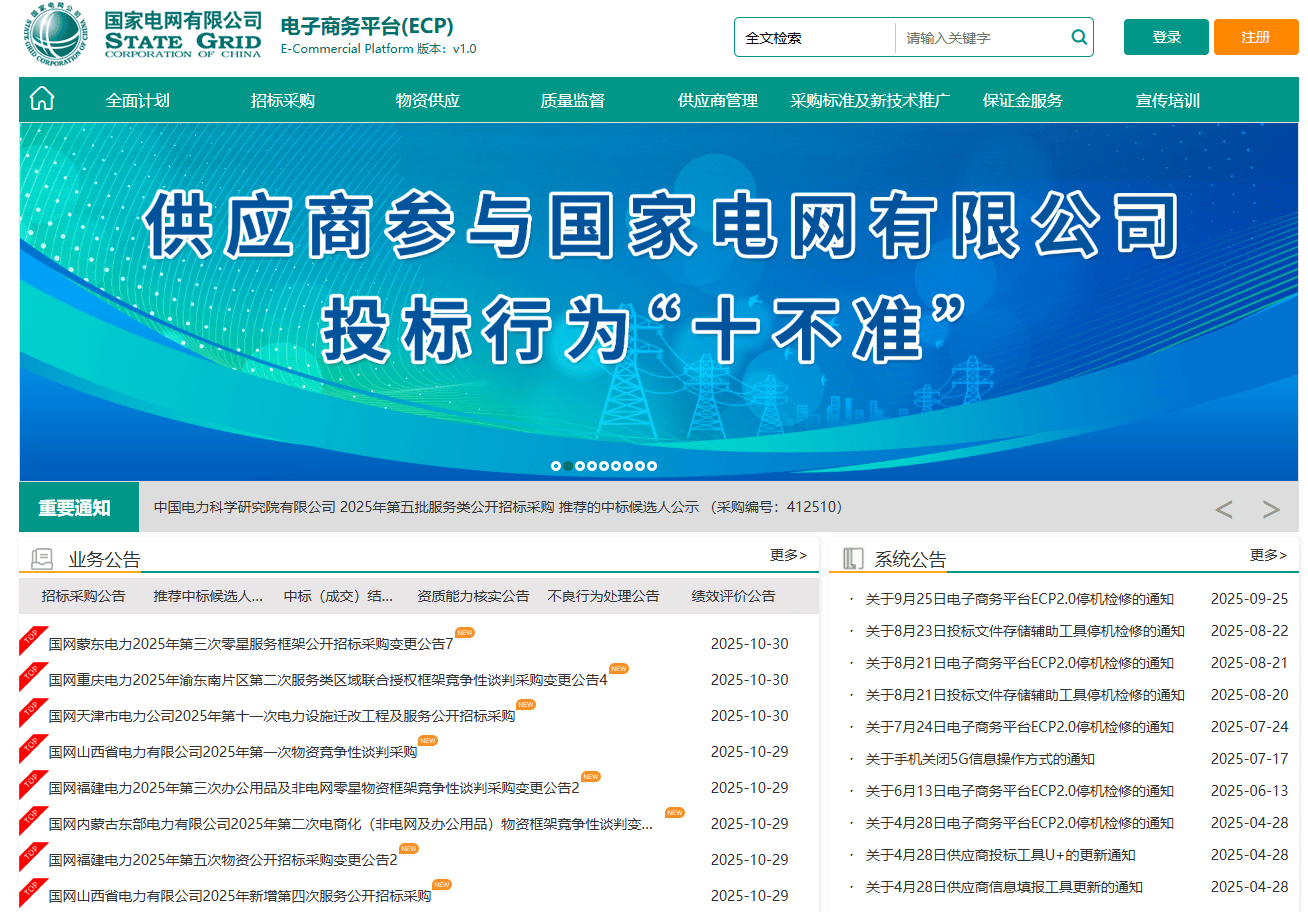Click the orange 注册 button

(1255, 37)
